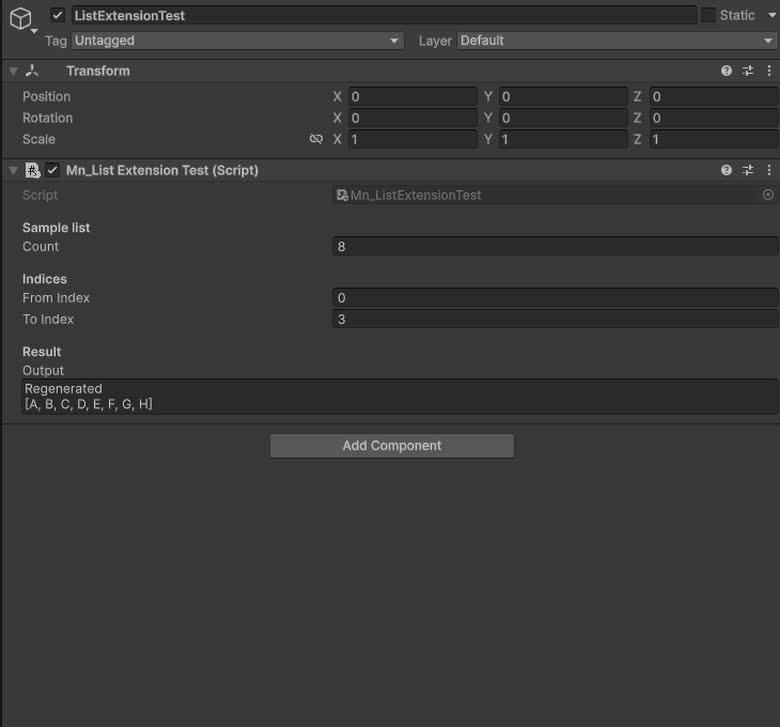This screenshot has width=780, height=727.
Task: Click the To Index input field
Action: [555, 319]
